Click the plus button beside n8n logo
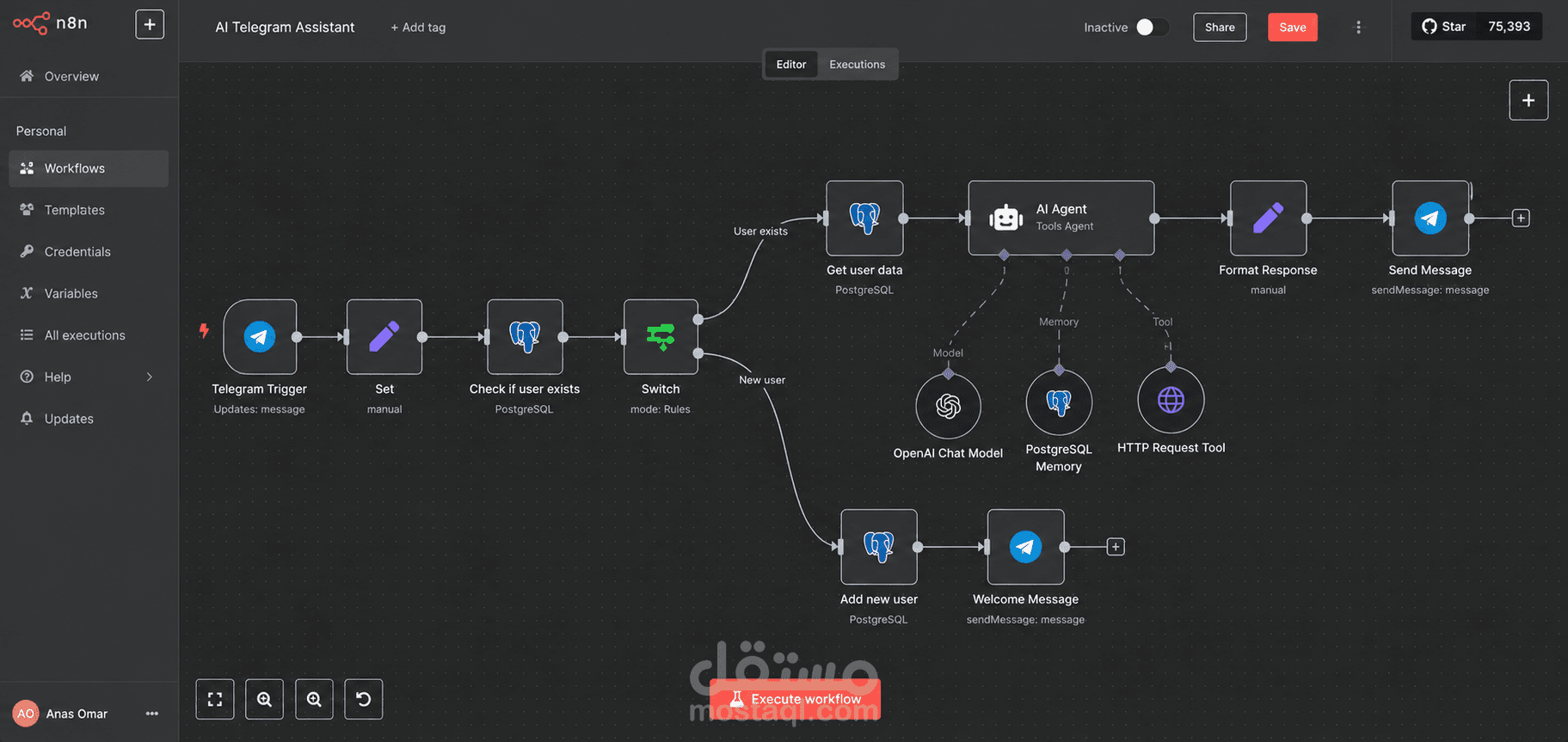 (x=150, y=25)
